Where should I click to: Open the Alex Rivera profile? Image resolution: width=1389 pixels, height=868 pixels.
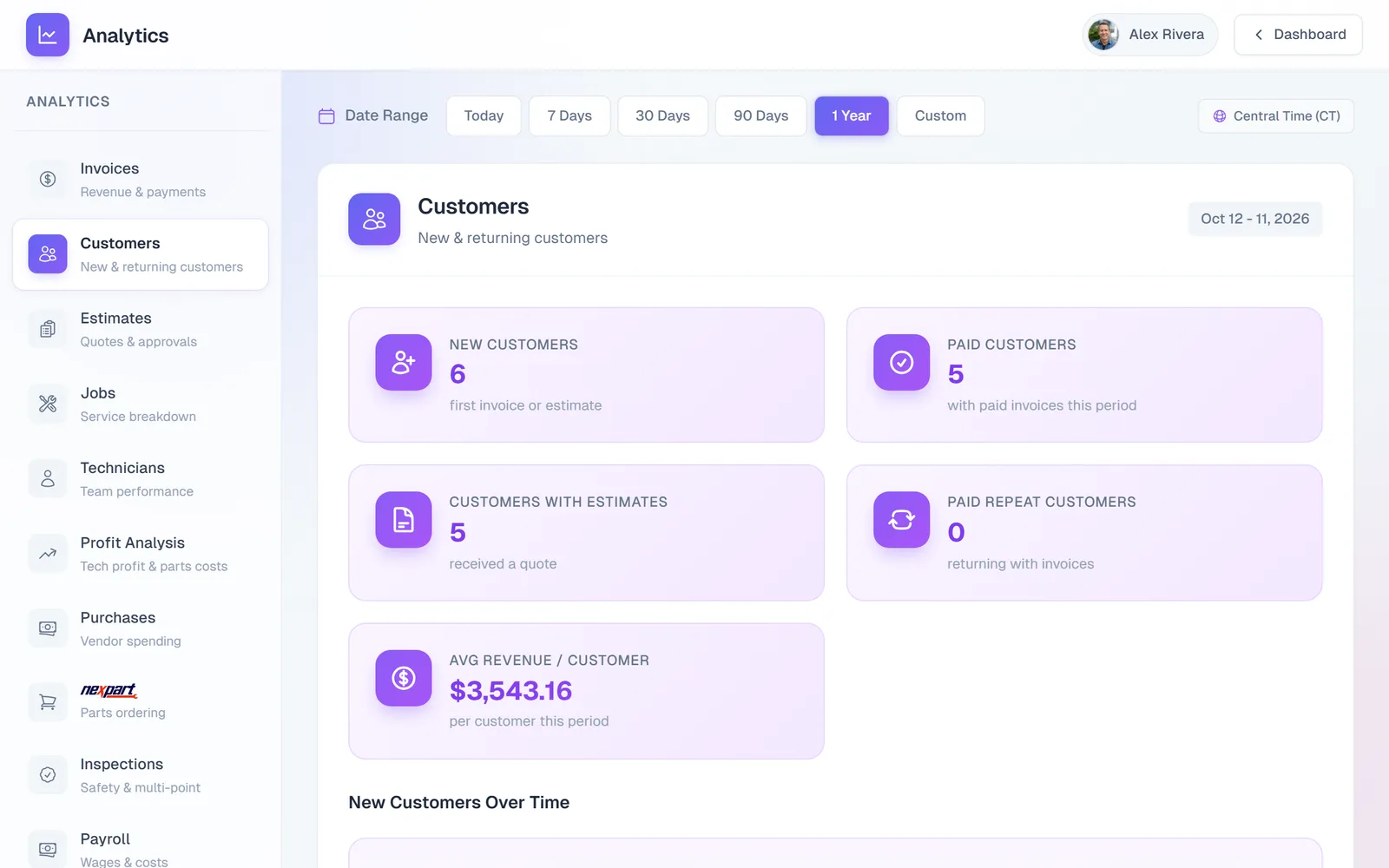click(1149, 35)
